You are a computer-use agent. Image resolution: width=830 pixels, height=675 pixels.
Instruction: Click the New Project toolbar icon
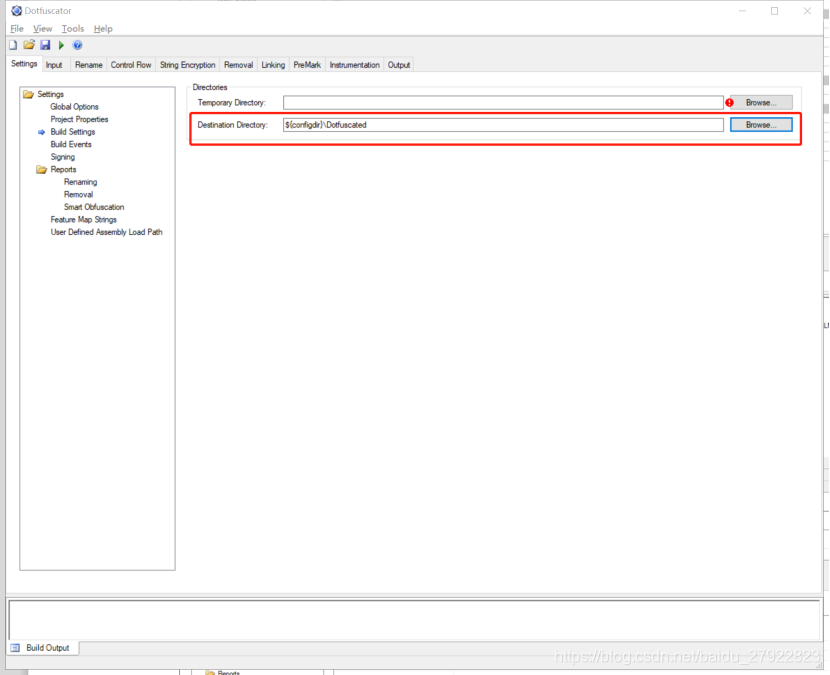point(13,45)
